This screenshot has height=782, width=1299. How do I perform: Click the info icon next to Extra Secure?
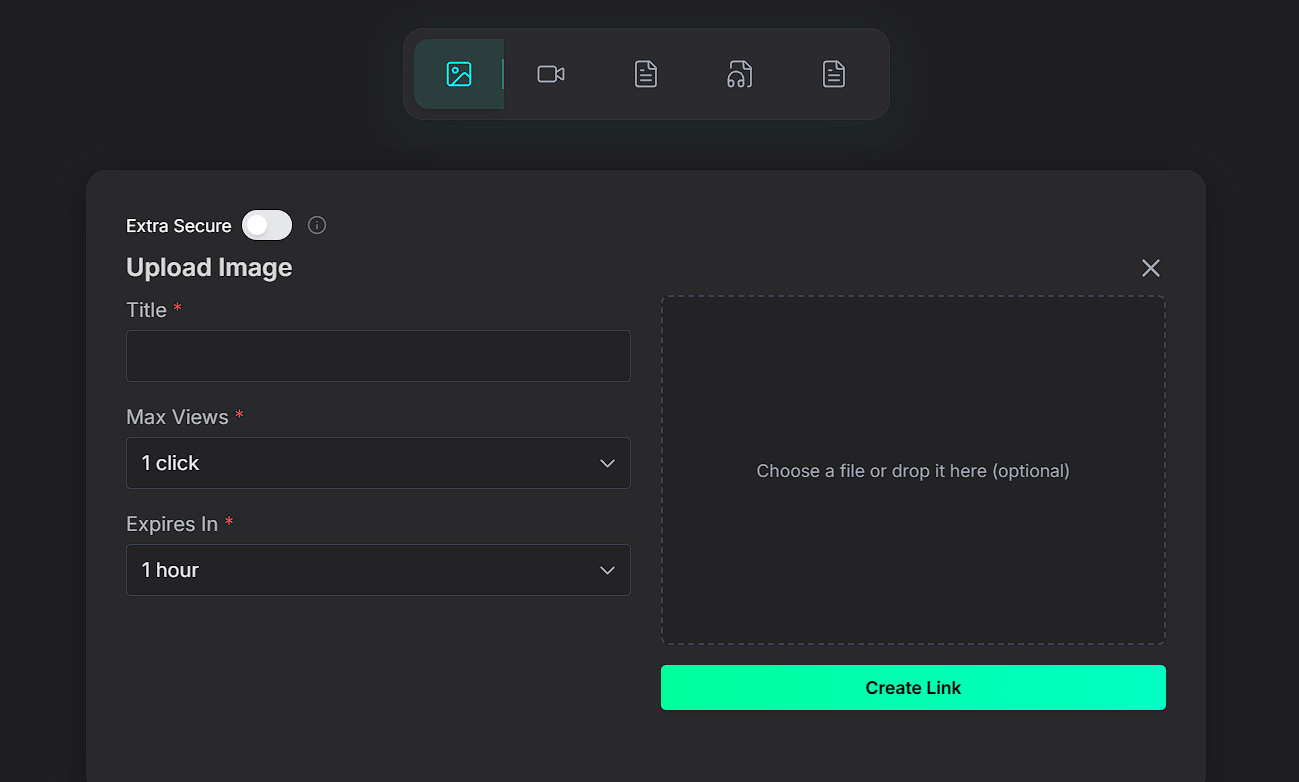click(x=317, y=225)
